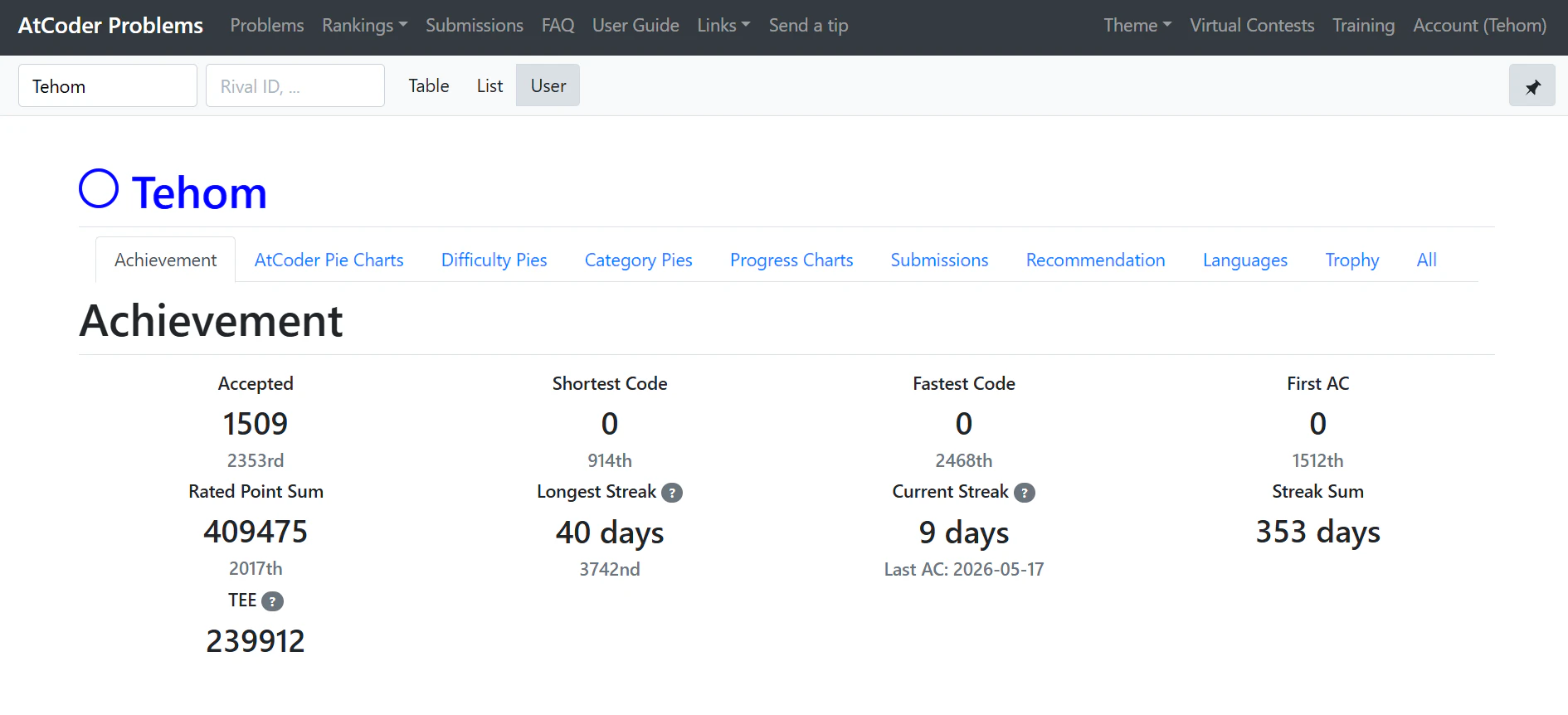Image resolution: width=1568 pixels, height=715 pixels.
Task: Open the Theme dropdown menu
Action: coord(1137,26)
